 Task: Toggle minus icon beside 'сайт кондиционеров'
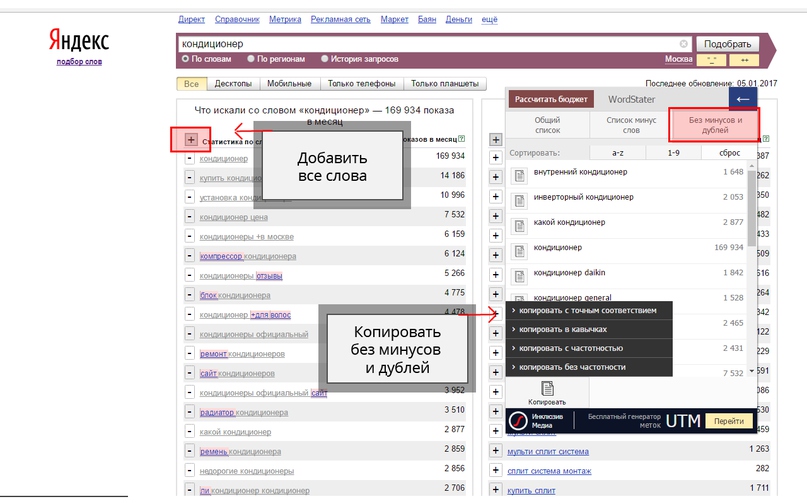[189, 373]
